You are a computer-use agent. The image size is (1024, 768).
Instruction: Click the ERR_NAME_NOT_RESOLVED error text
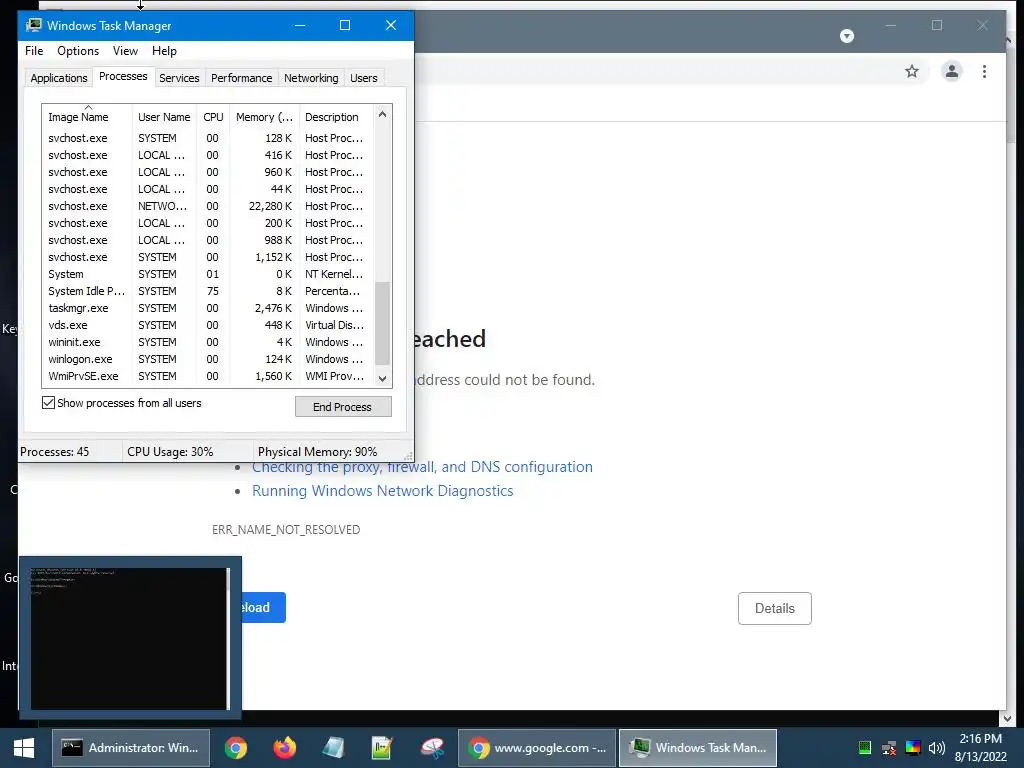coord(286,530)
